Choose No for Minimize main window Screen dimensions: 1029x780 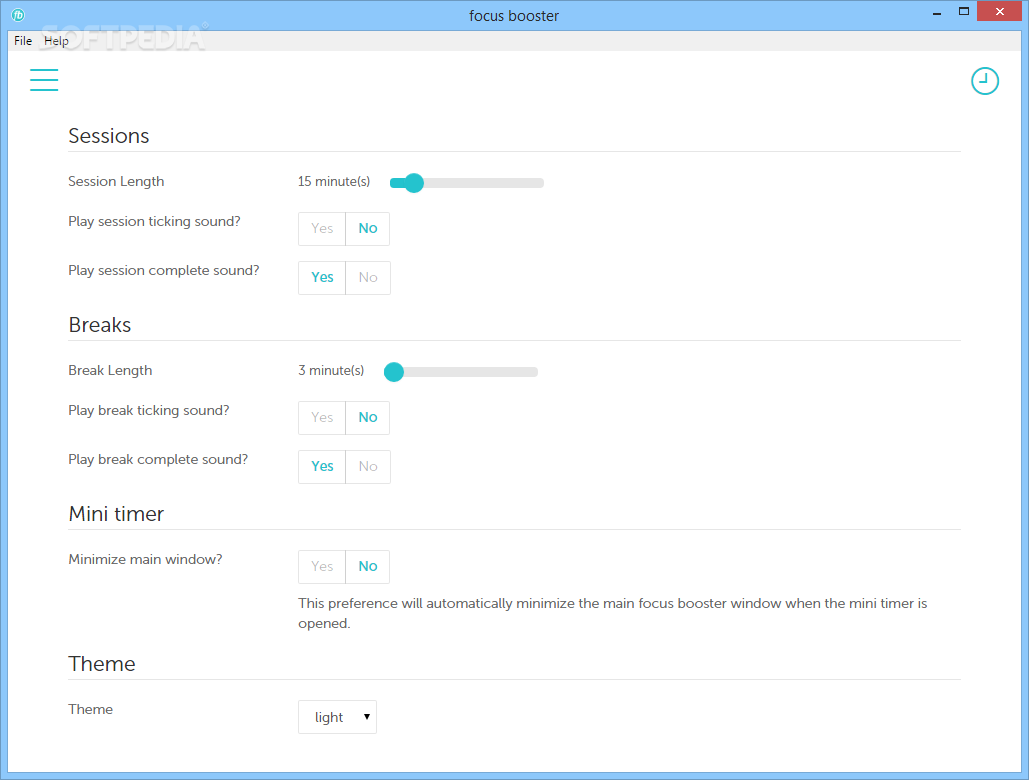point(368,566)
